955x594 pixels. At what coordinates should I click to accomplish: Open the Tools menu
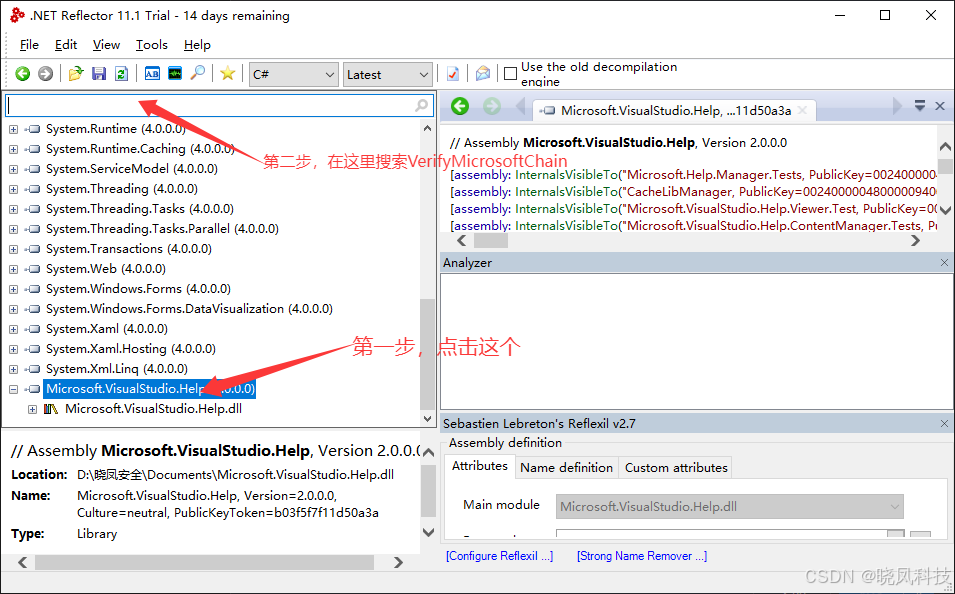[x=152, y=45]
